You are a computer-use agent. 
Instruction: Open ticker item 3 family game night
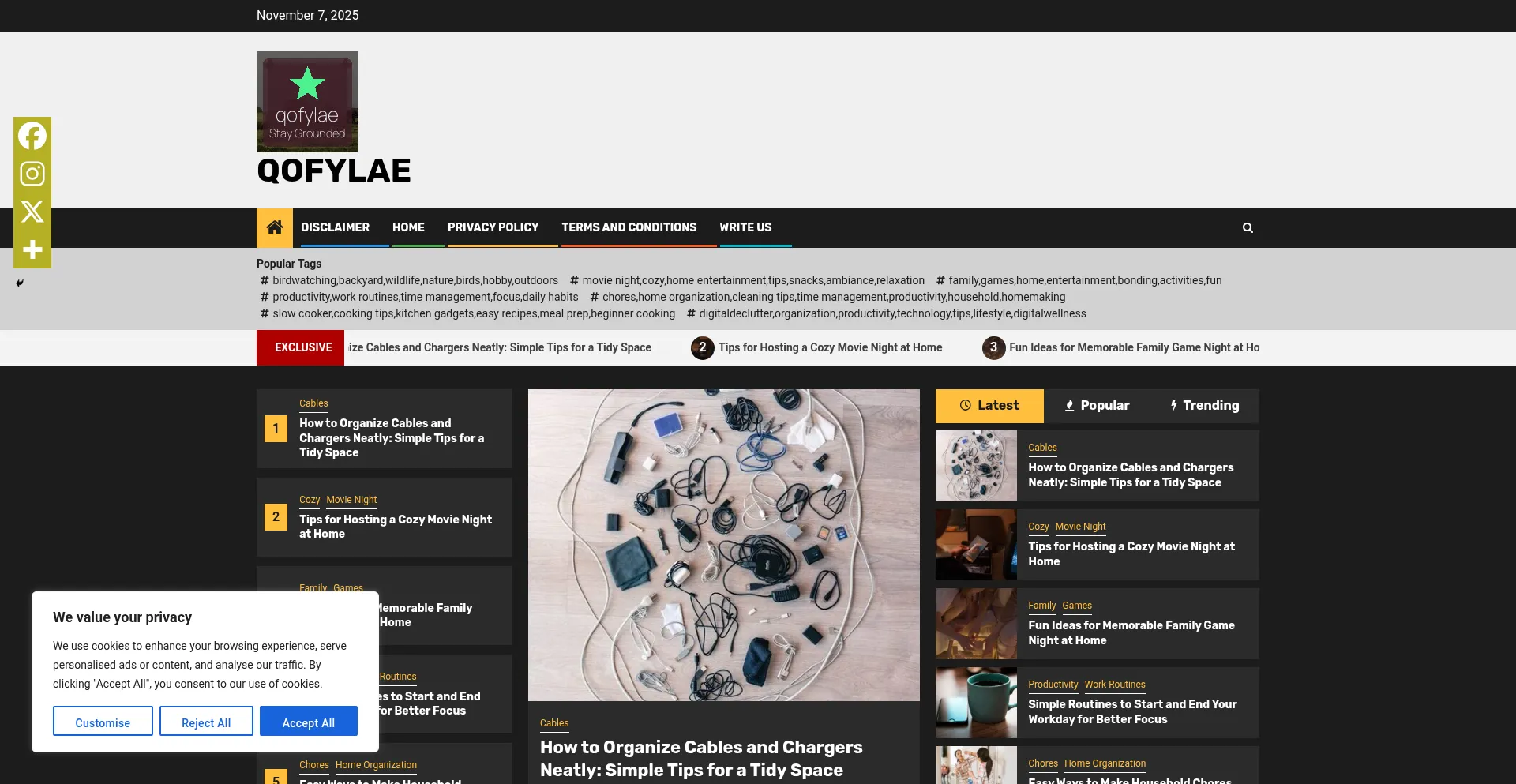[x=1121, y=347]
